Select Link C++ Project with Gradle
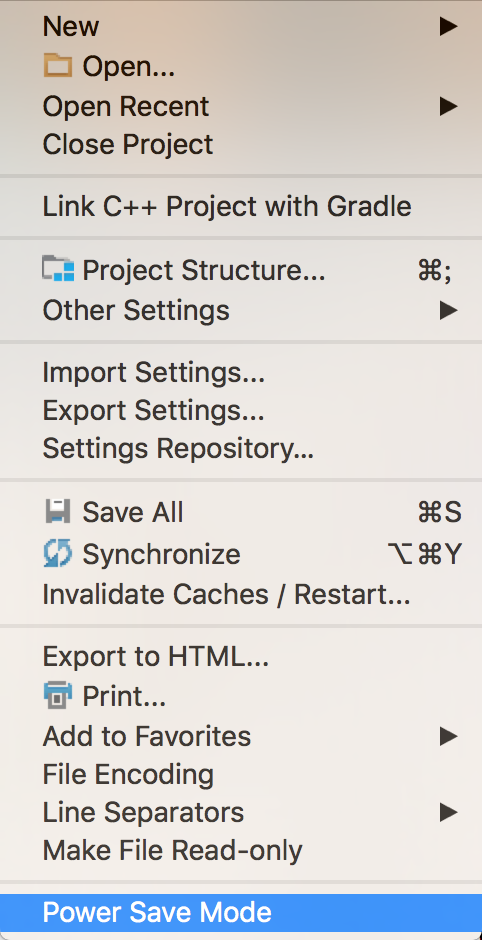482x940 pixels. (x=241, y=206)
